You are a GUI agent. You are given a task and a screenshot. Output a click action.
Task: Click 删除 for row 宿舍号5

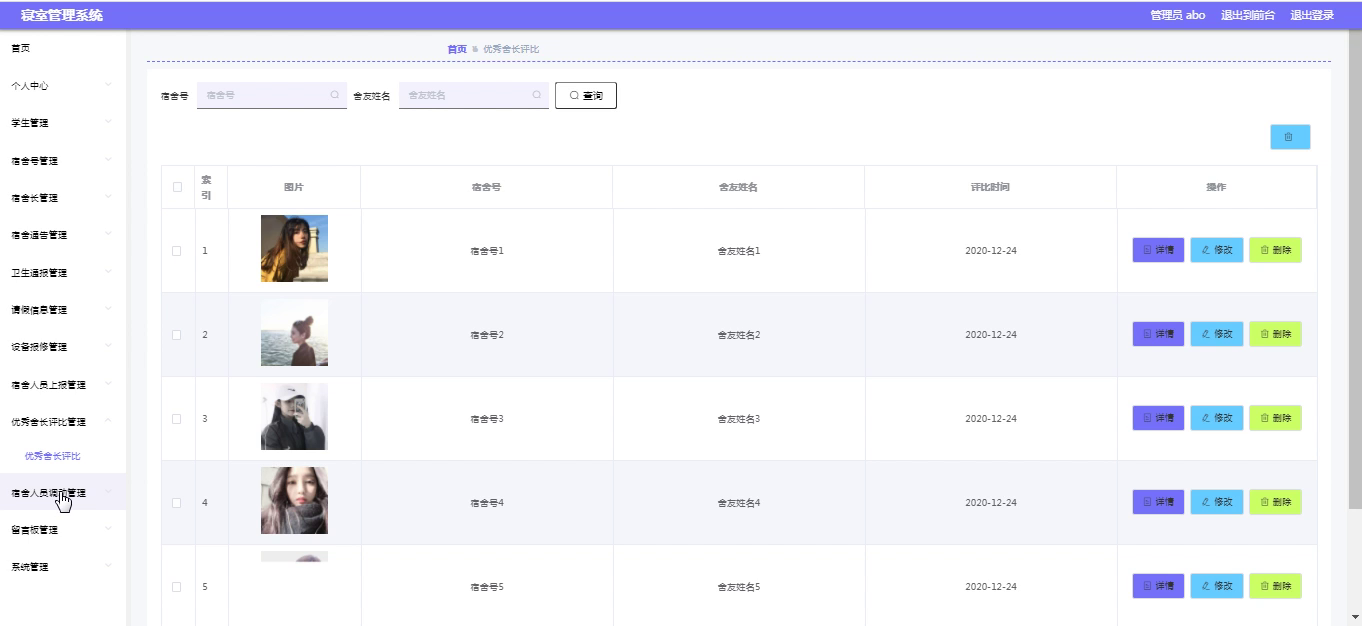tap(1276, 586)
